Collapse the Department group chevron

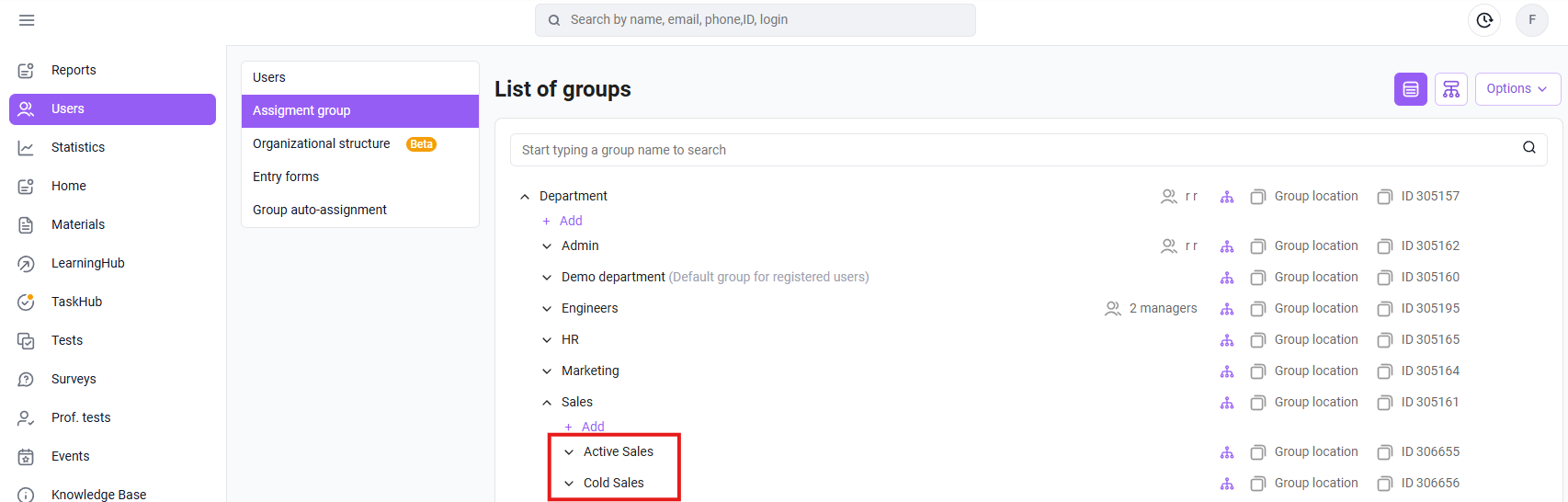525,197
